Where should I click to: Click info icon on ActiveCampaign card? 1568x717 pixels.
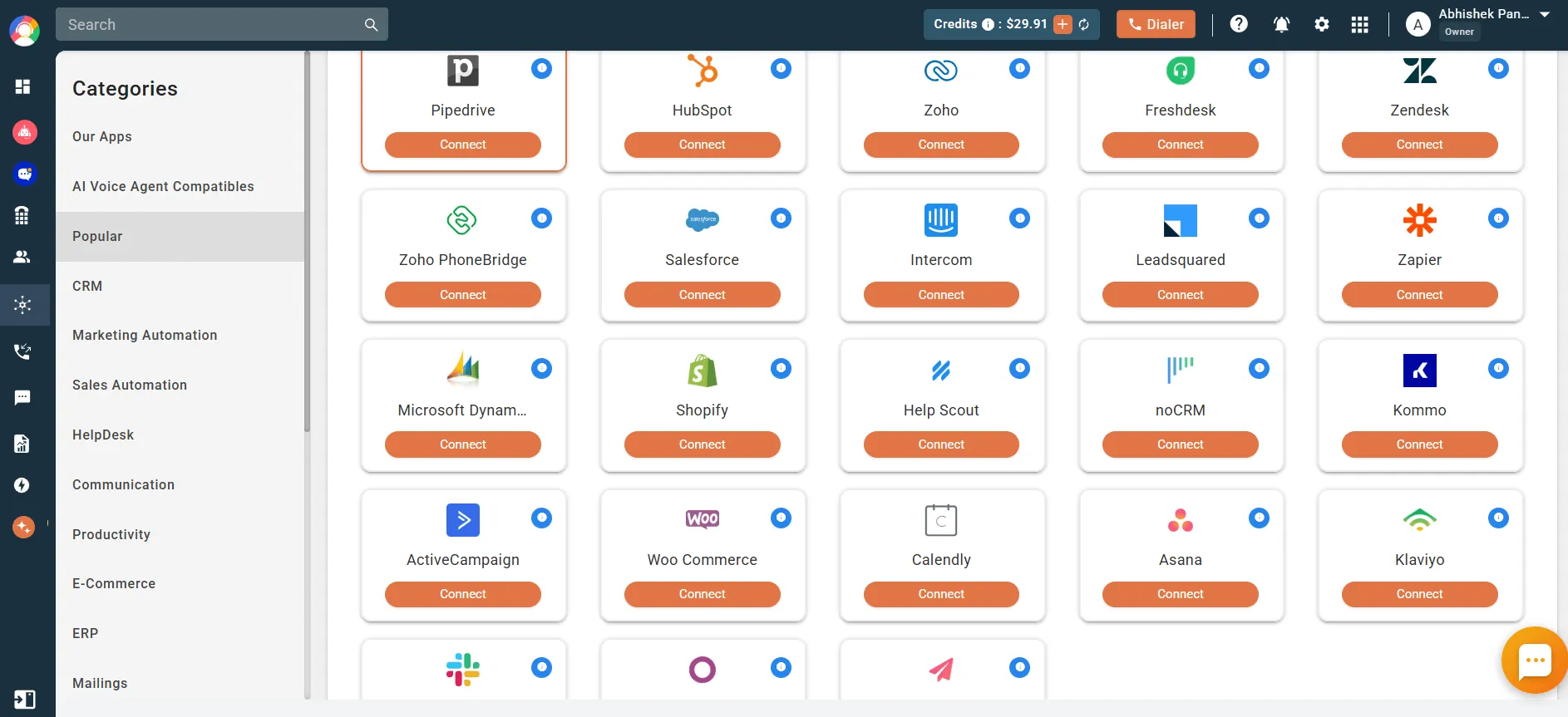541,518
